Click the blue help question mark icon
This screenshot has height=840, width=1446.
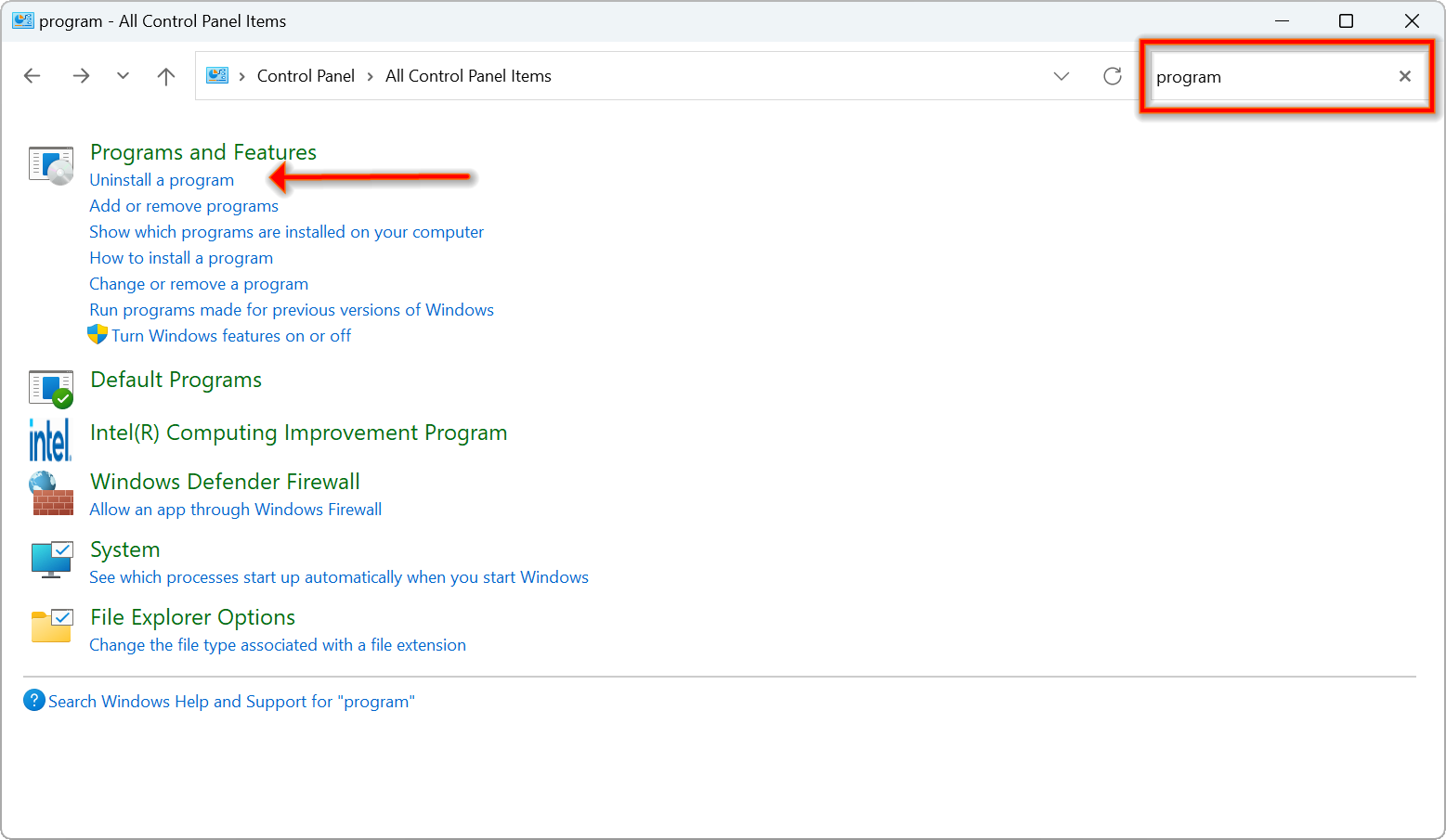point(34,701)
